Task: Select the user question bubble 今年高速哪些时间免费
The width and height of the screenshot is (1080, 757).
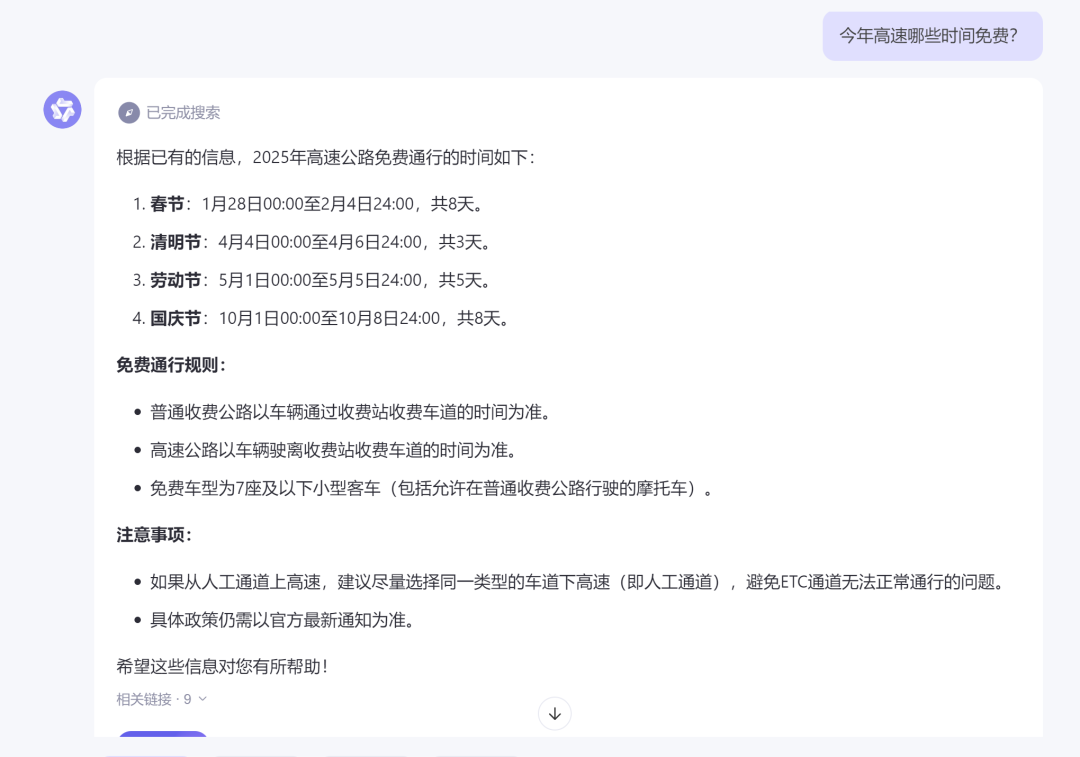Action: pyautogui.click(x=932, y=35)
